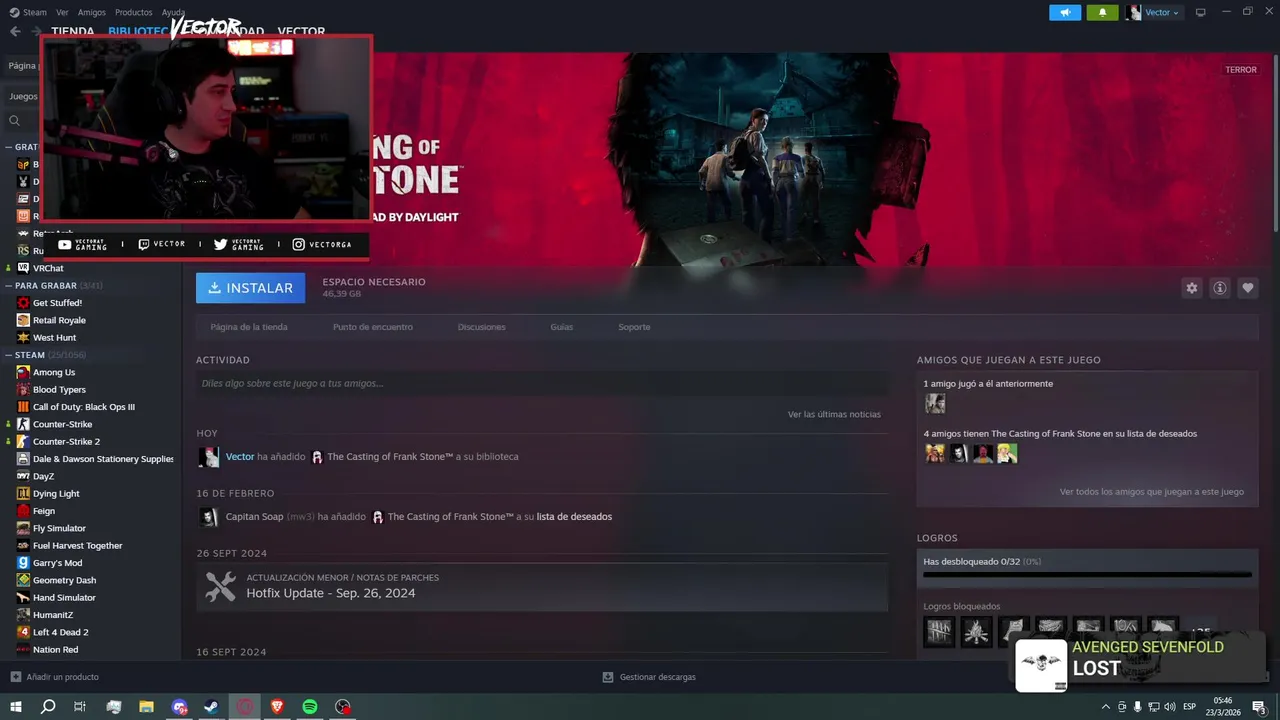Open lista de deseados link
This screenshot has height=720, width=1280.
(574, 517)
